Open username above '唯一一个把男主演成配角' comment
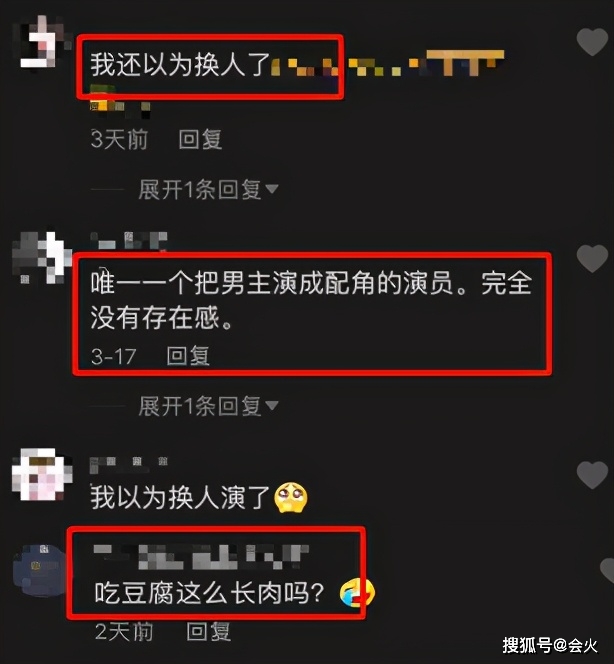This screenshot has width=614, height=664. (129, 240)
